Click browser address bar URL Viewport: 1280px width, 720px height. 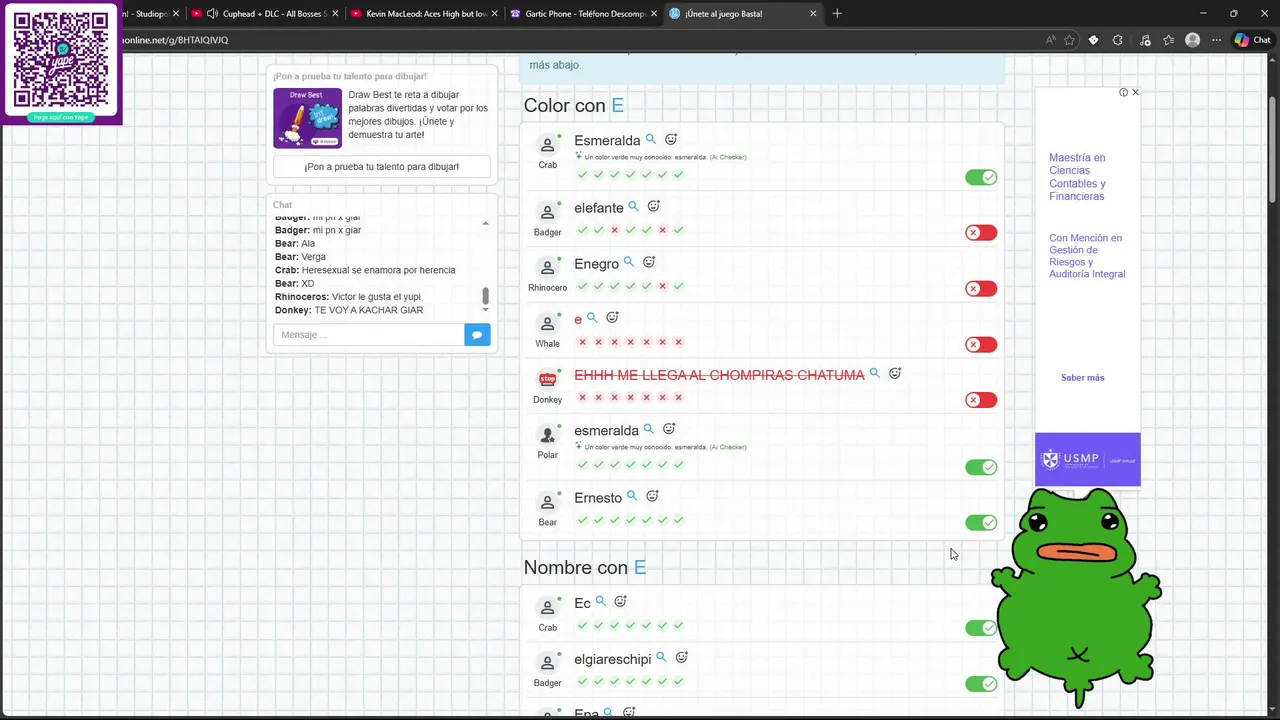click(x=175, y=40)
